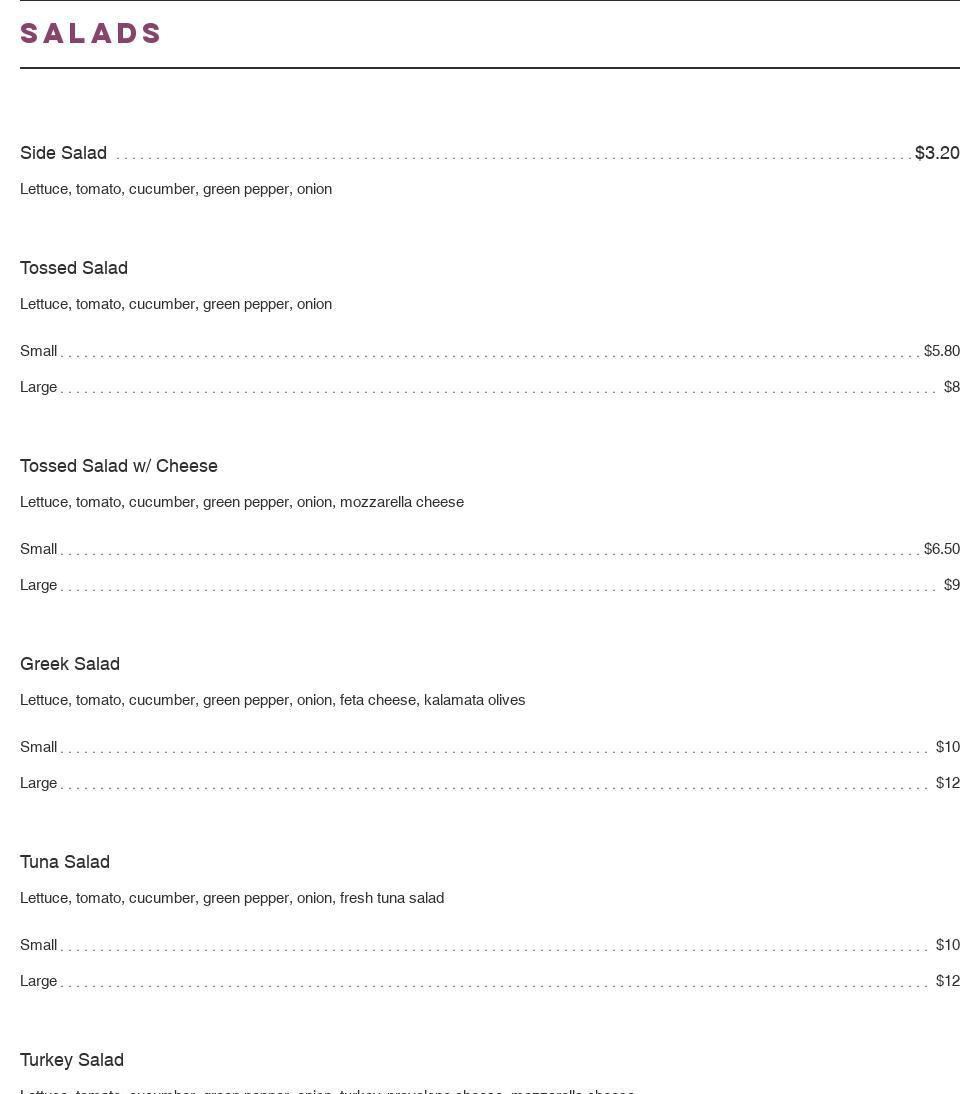
Task: Pick the Large size under Tuna Salad
Action: [39, 981]
